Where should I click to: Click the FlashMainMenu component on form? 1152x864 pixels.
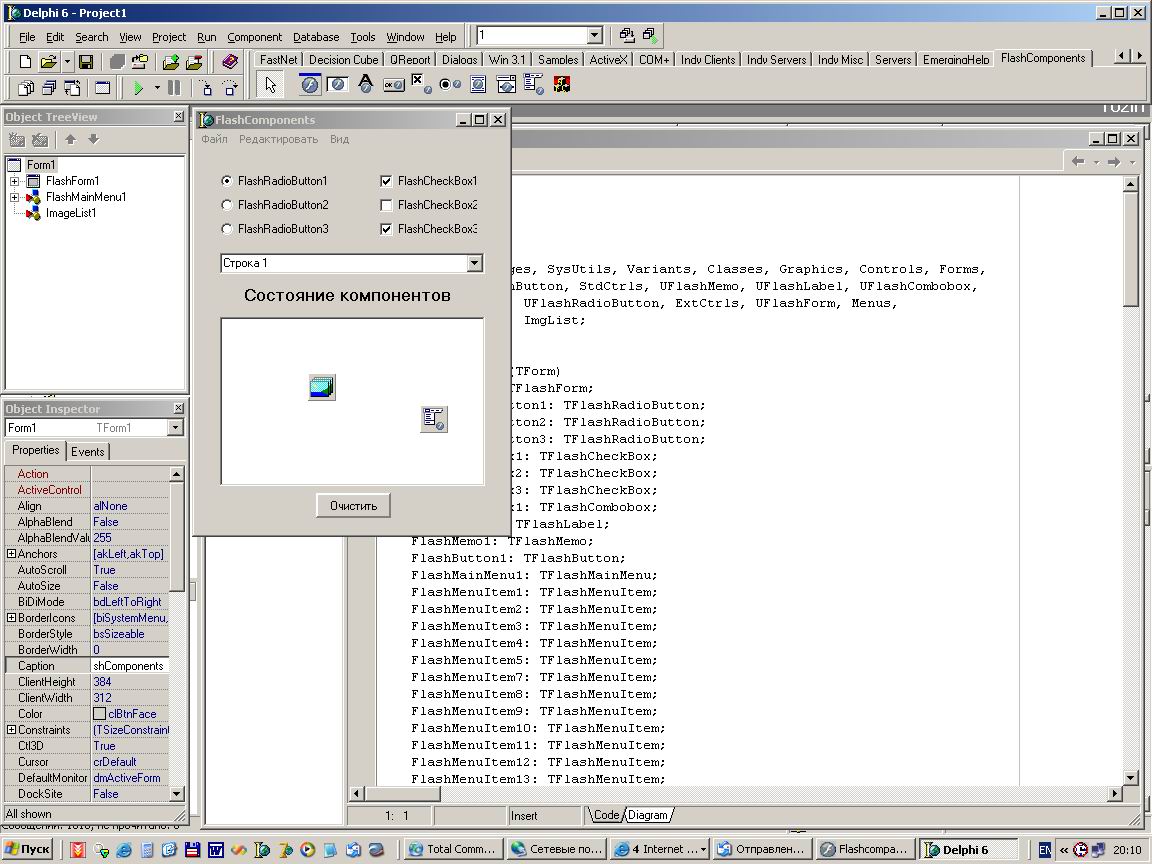click(433, 419)
